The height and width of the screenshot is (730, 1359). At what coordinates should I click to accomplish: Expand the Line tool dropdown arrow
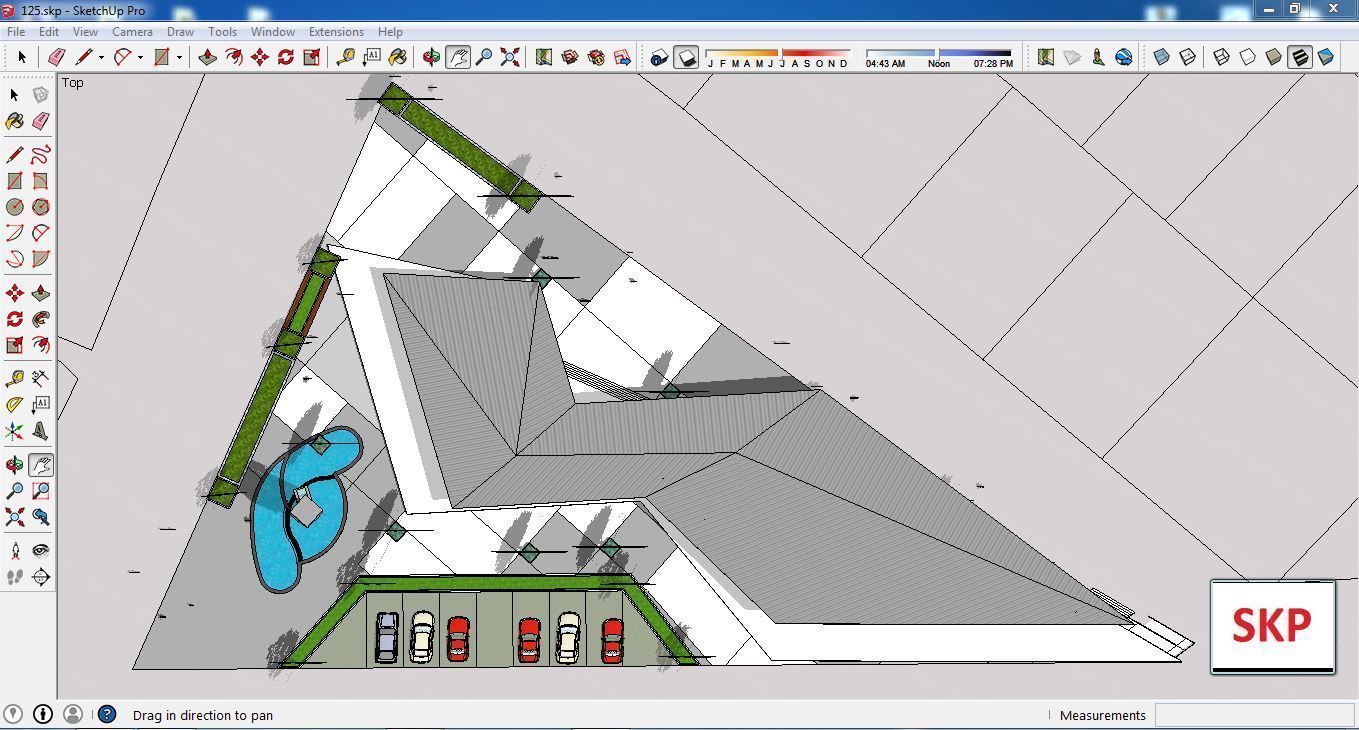point(101,57)
